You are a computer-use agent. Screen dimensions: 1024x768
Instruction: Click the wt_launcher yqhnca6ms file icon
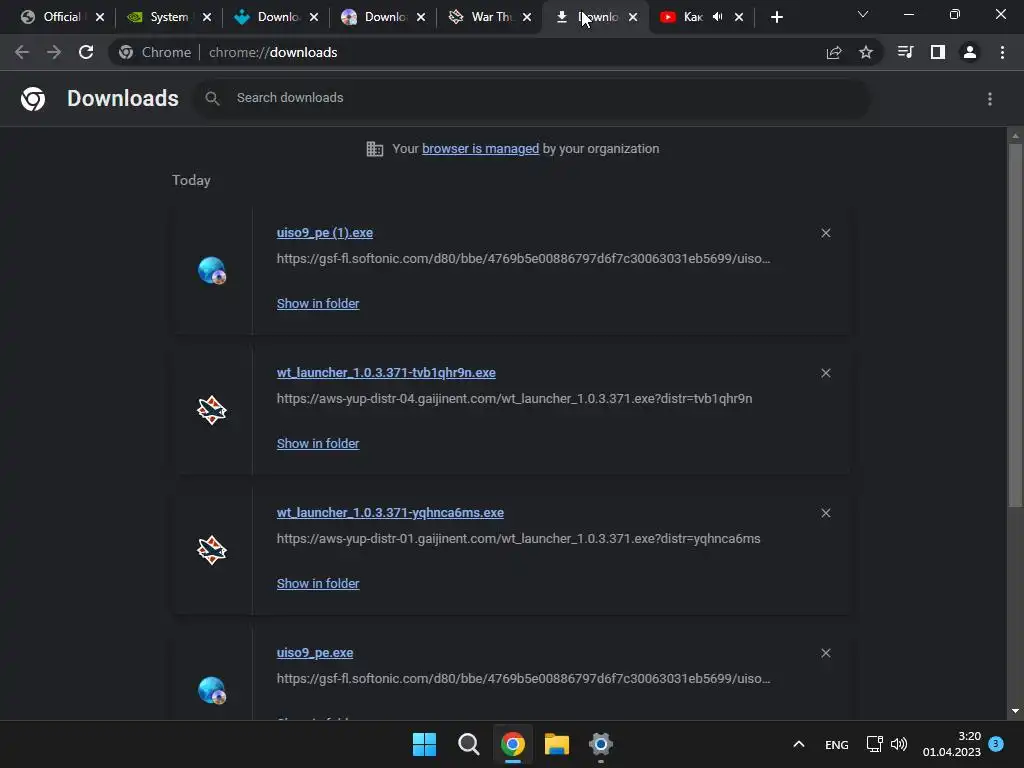tap(212, 550)
